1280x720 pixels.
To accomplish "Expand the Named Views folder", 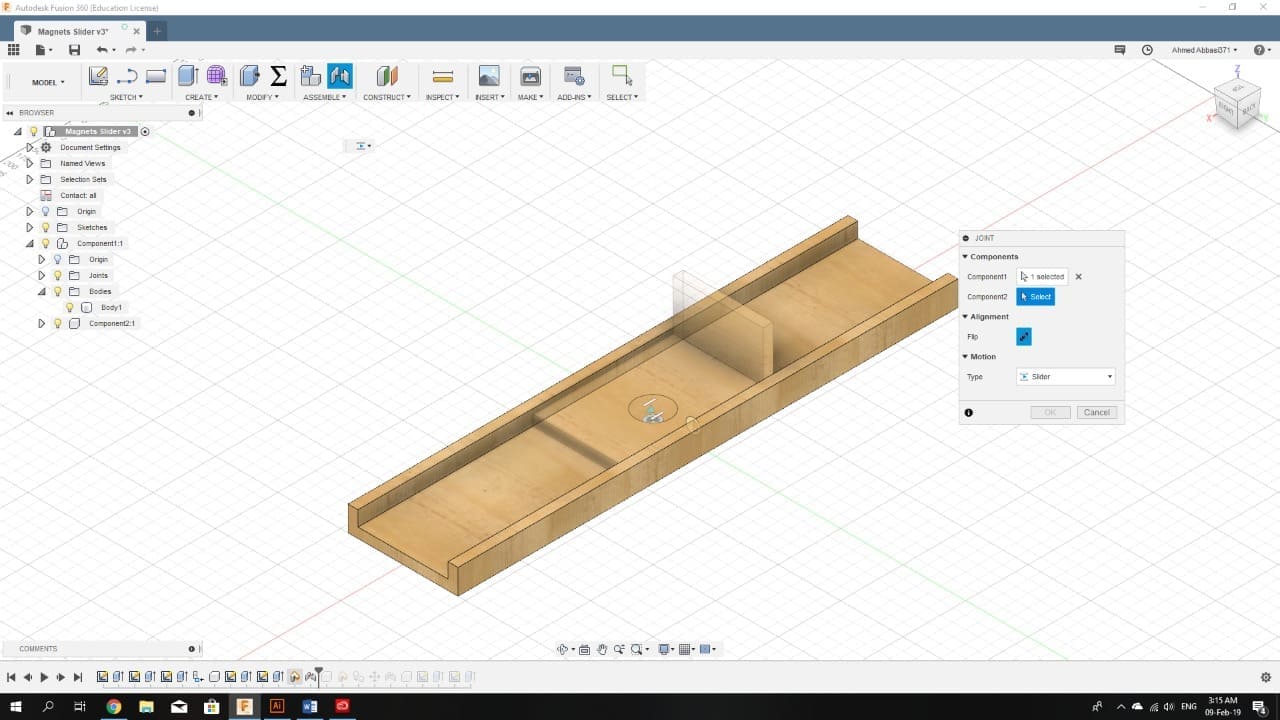I will (x=30, y=164).
